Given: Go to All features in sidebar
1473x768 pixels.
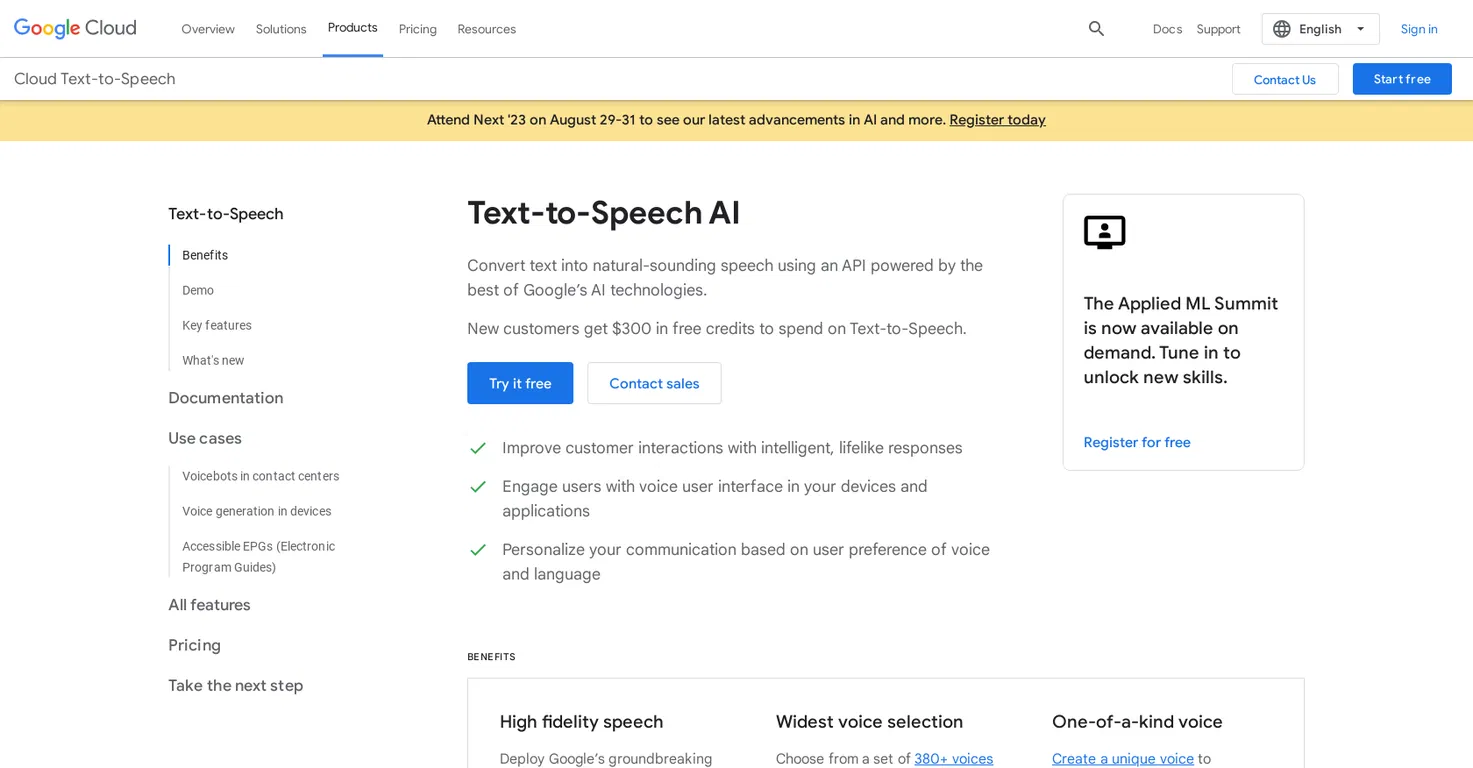Looking at the screenshot, I should [x=209, y=605].
